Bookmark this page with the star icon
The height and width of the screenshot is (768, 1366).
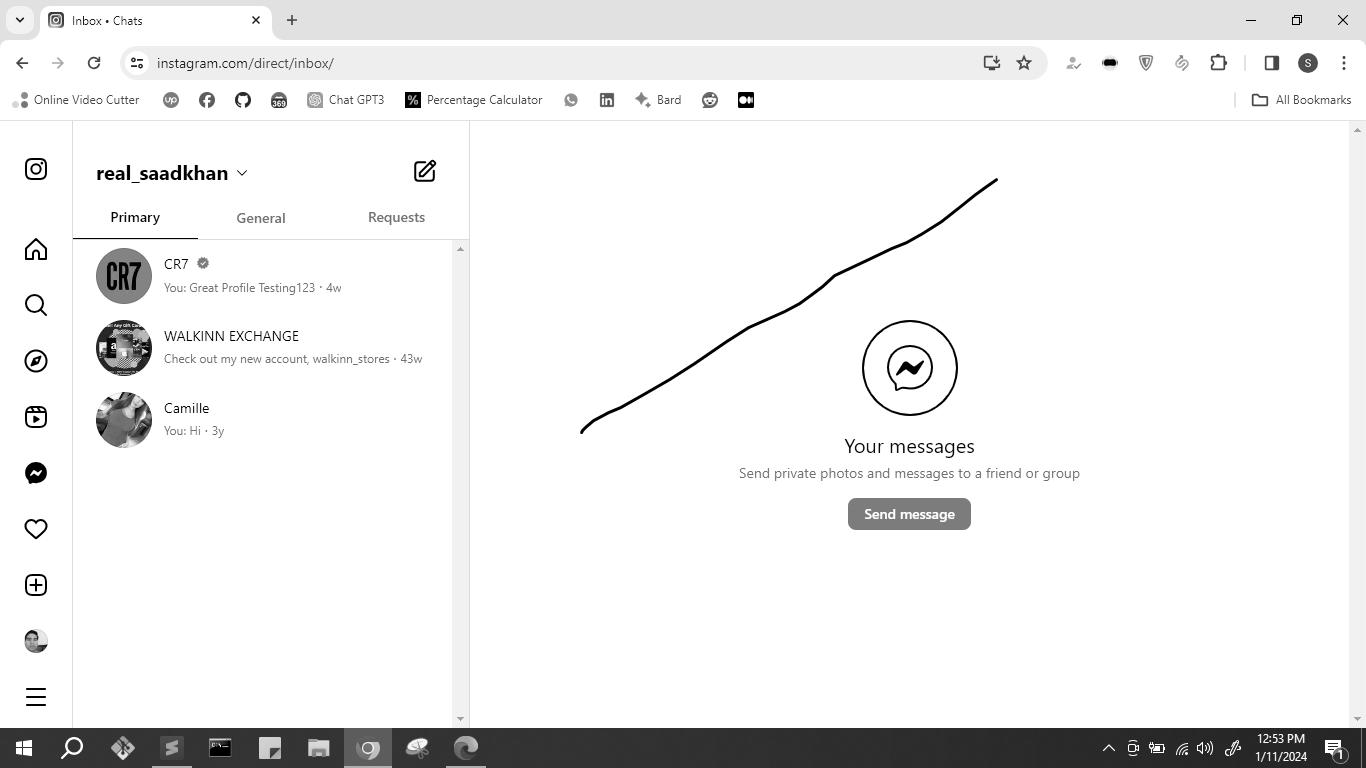tap(1024, 63)
